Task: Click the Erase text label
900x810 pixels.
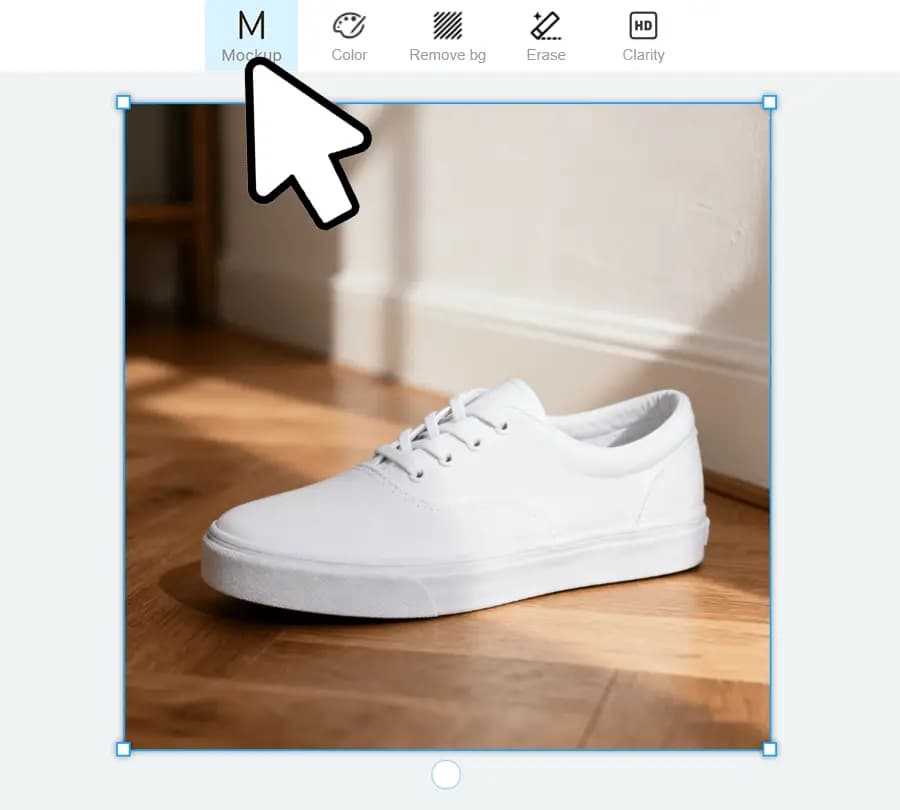Action: click(545, 55)
